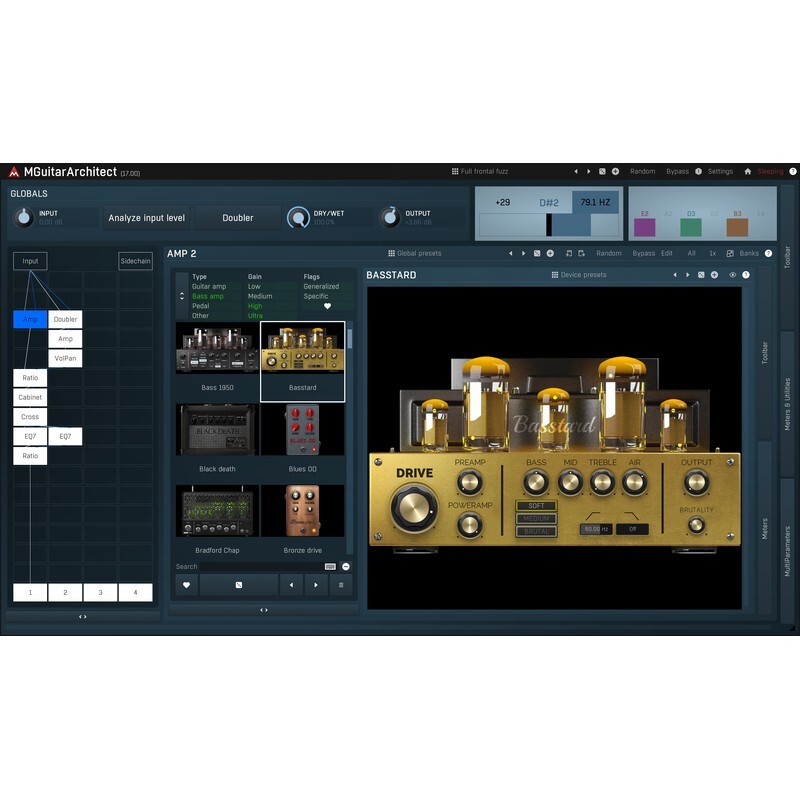Click the trash icon in device browser
The height and width of the screenshot is (800, 800).
pyautogui.click(x=341, y=585)
